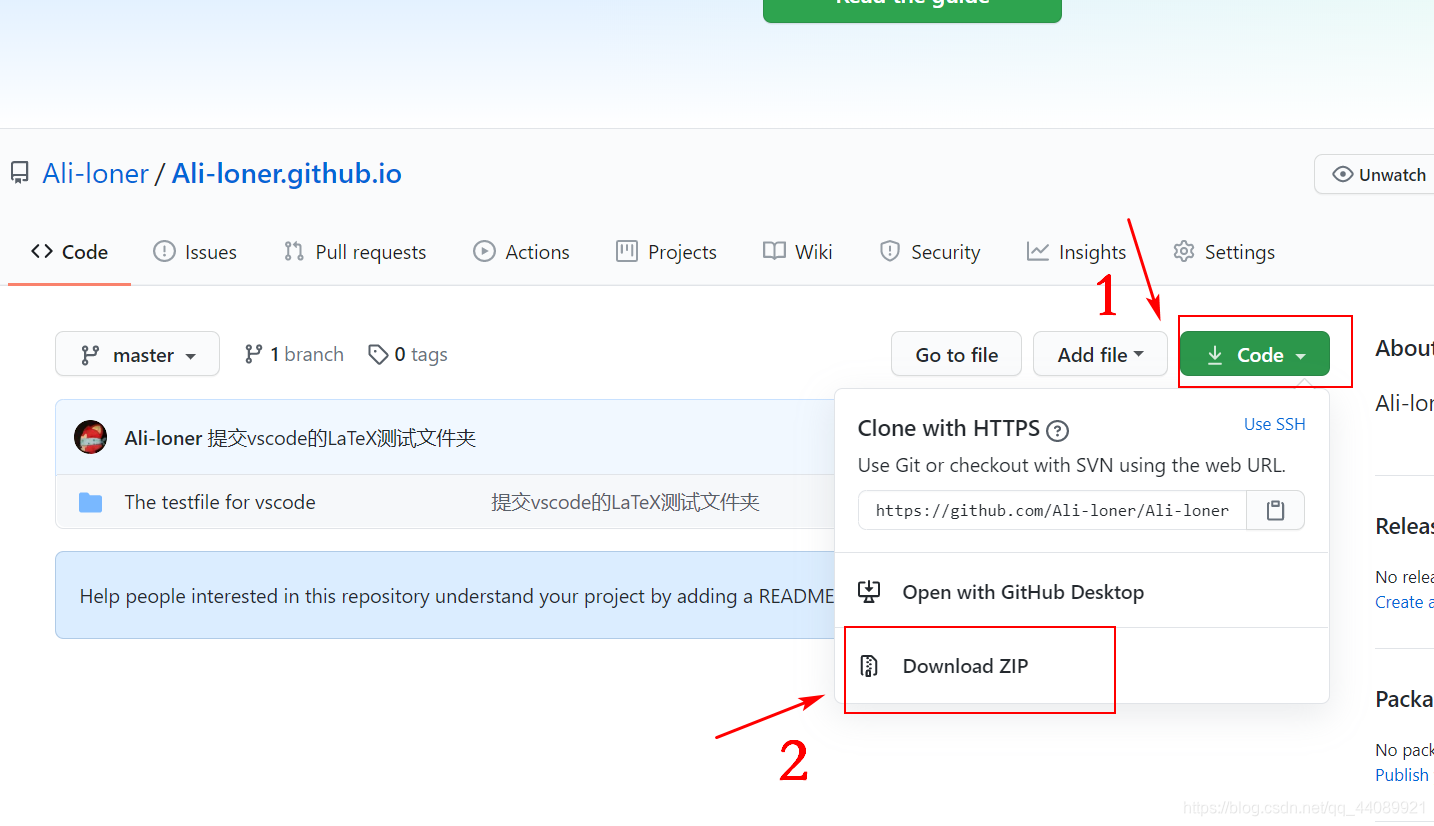Go to the Actions tab
The width and height of the screenshot is (1434, 826).
click(521, 252)
